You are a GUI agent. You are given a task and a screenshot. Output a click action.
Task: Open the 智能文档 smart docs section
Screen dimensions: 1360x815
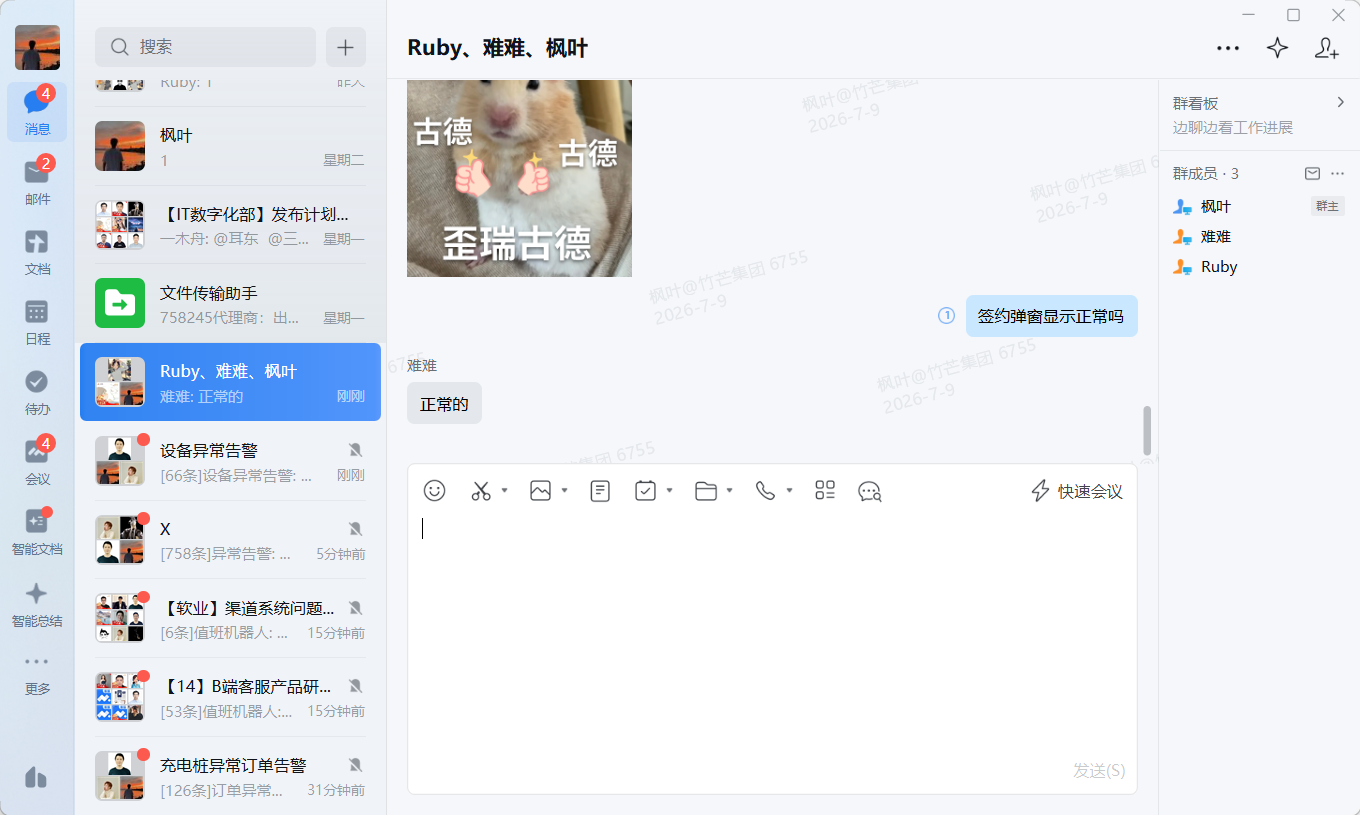37,532
